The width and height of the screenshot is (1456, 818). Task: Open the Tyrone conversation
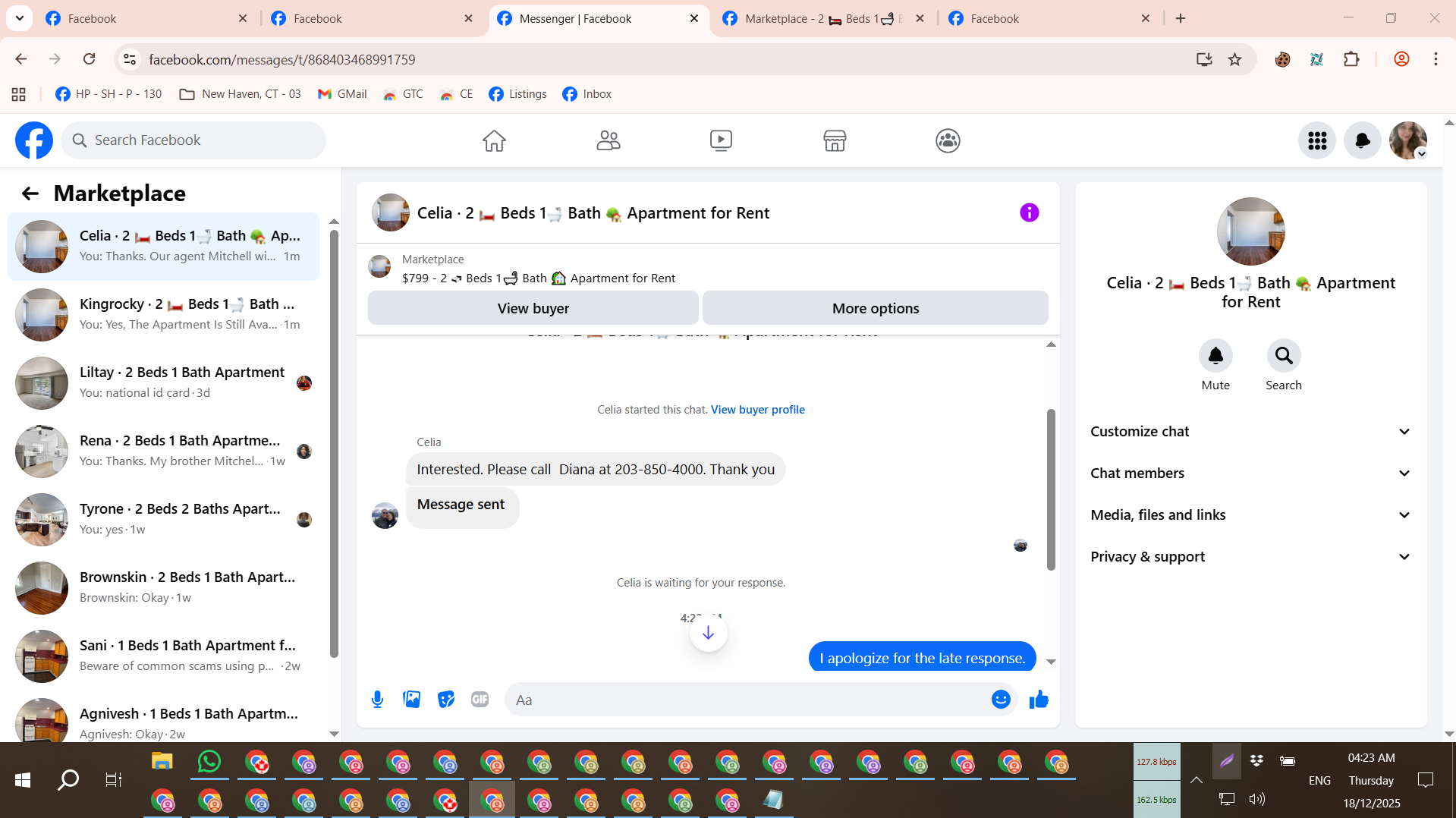163,520
